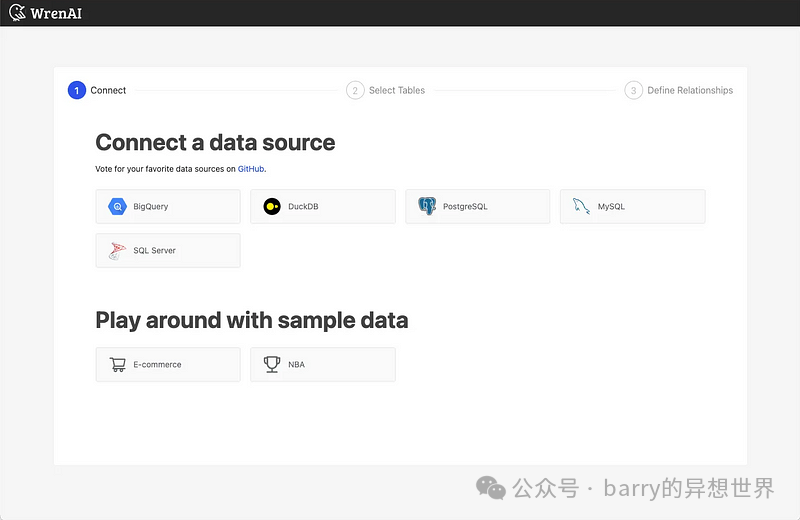
Task: Go to the Select Tables step label
Action: [x=397, y=90]
